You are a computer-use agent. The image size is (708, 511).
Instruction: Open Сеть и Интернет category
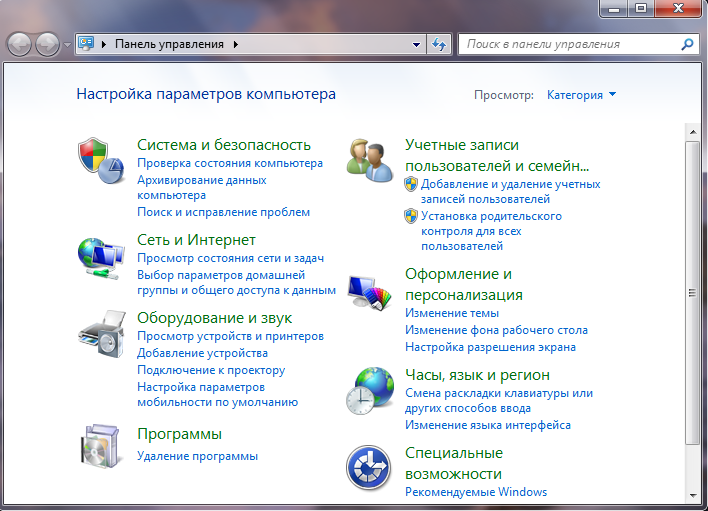click(196, 240)
